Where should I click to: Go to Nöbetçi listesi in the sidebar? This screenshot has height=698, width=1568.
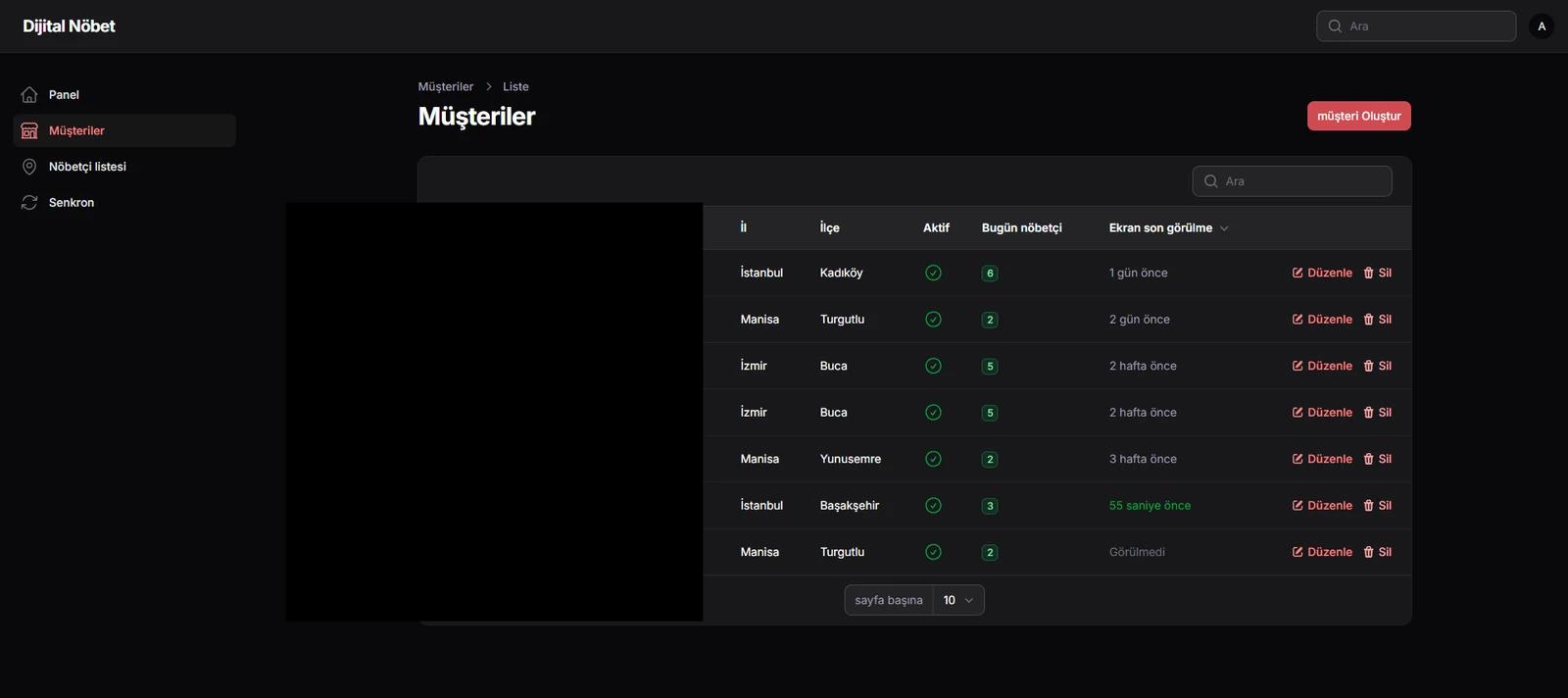124,167
